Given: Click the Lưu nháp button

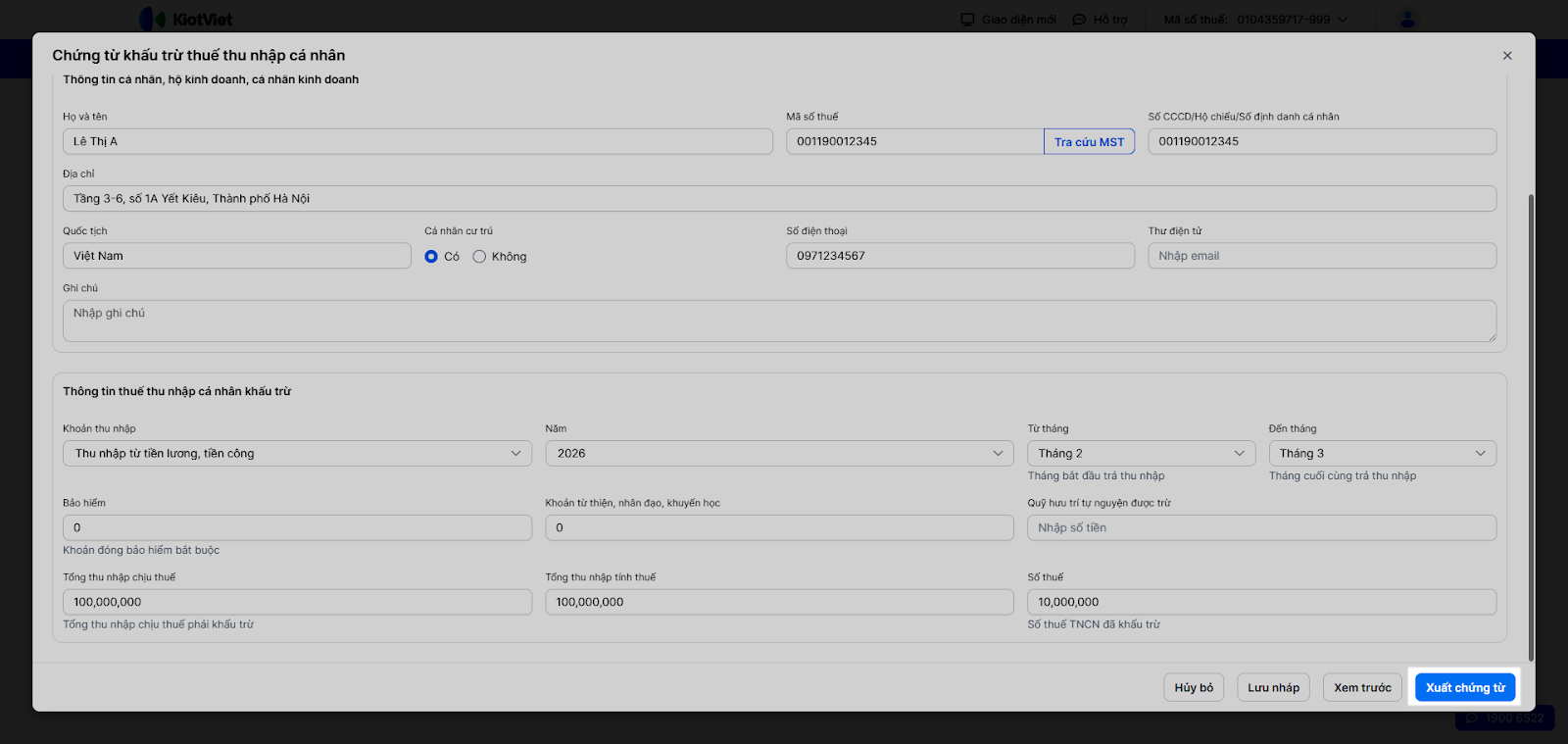Looking at the screenshot, I should click(1273, 688).
